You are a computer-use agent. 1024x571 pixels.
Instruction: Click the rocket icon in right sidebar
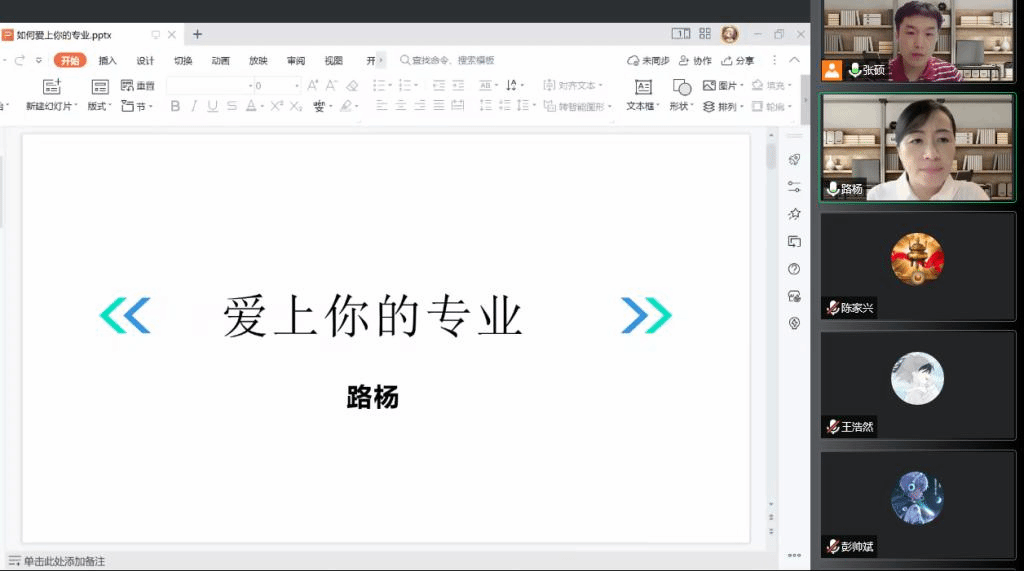[794, 160]
